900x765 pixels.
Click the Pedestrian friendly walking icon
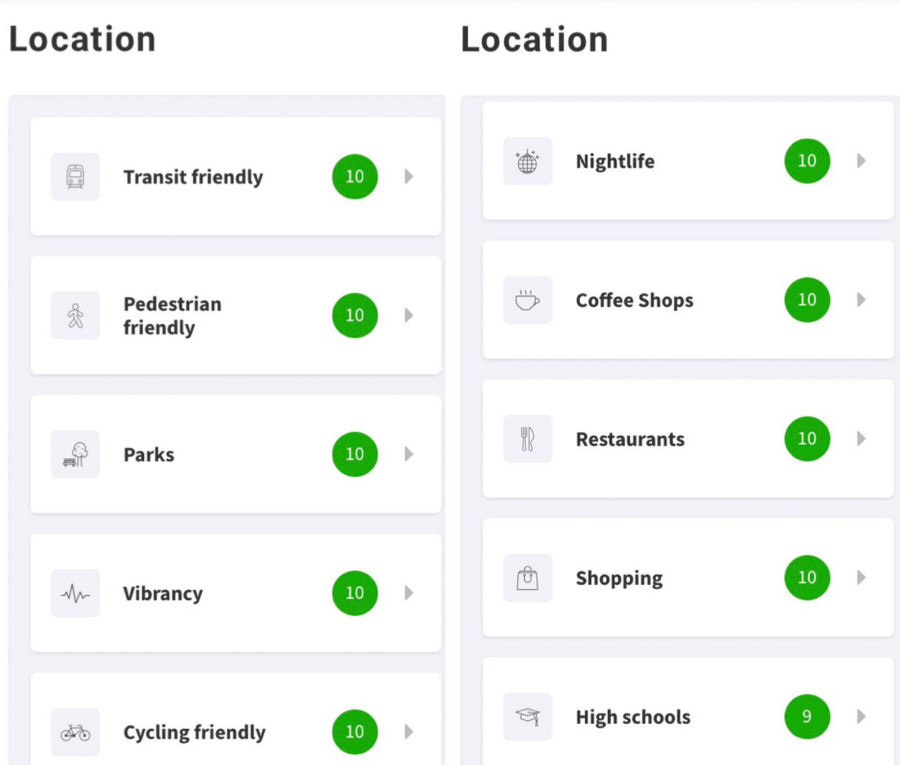76,316
